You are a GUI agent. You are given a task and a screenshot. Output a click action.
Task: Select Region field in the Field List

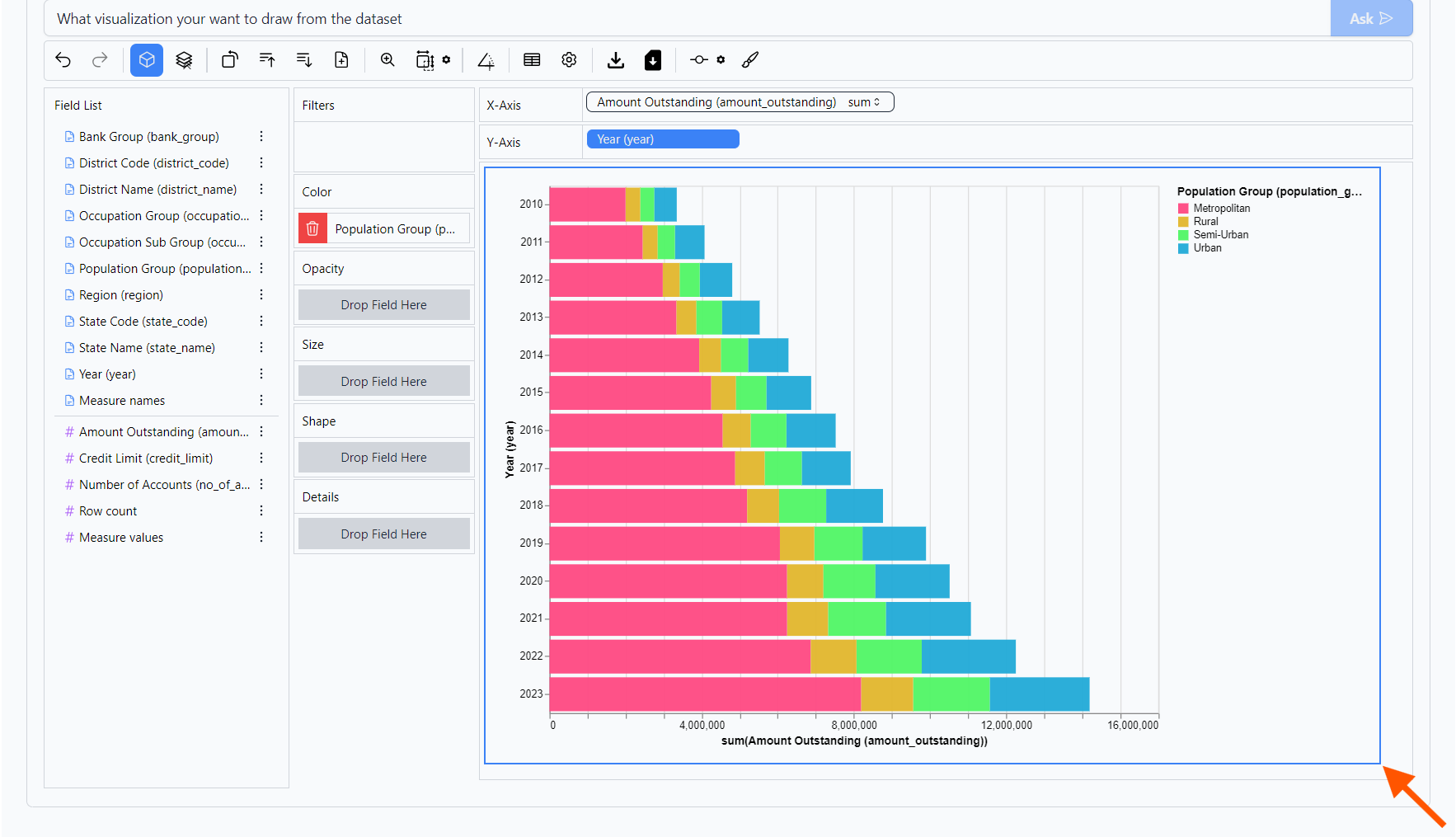120,295
